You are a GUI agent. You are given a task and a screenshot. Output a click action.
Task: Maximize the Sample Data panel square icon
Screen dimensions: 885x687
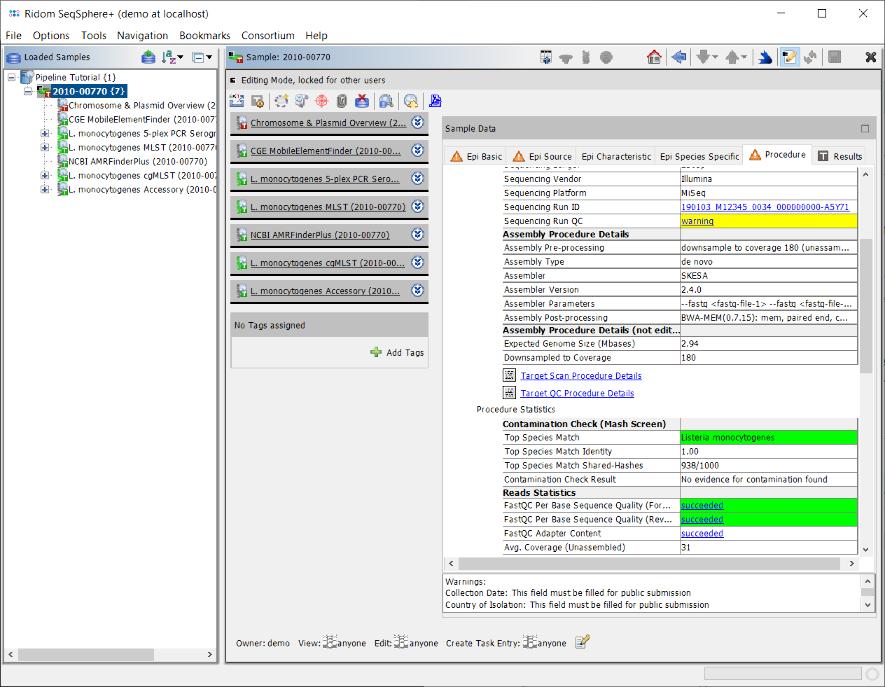point(865,129)
